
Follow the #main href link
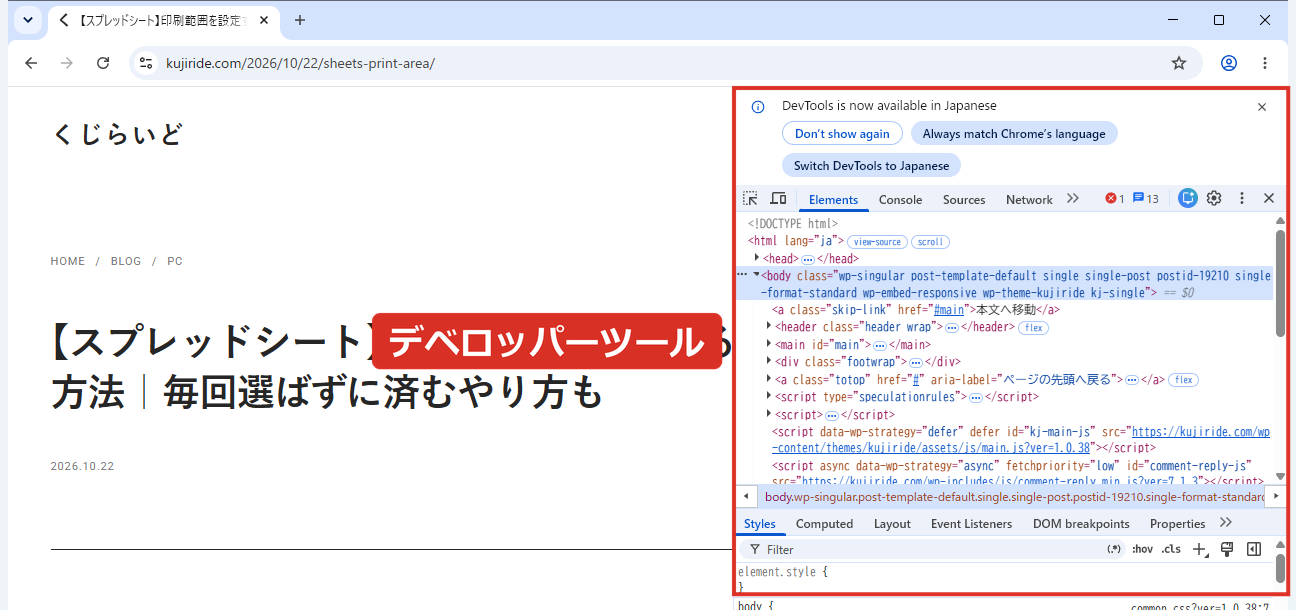[948, 310]
